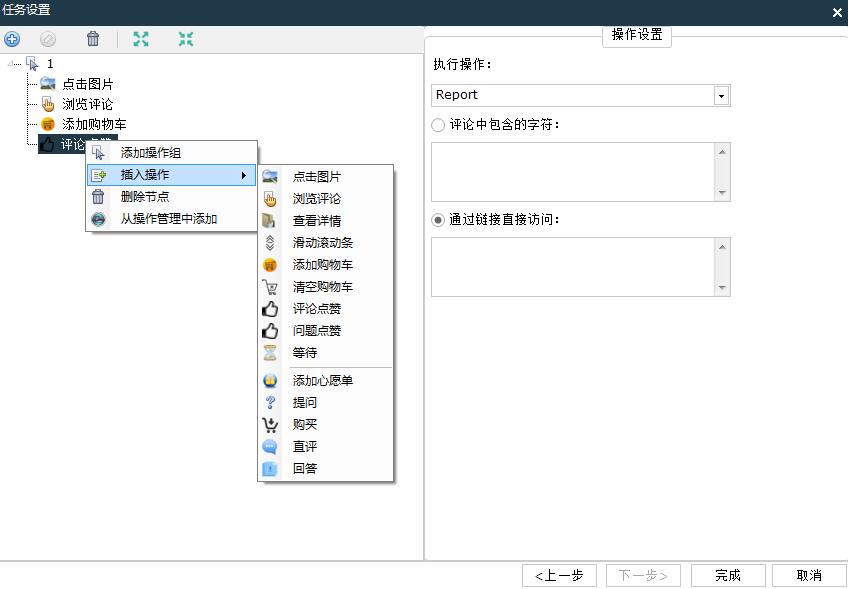Choose 删除节点 from context menu
This screenshot has height=589, width=848.
pyautogui.click(x=171, y=197)
